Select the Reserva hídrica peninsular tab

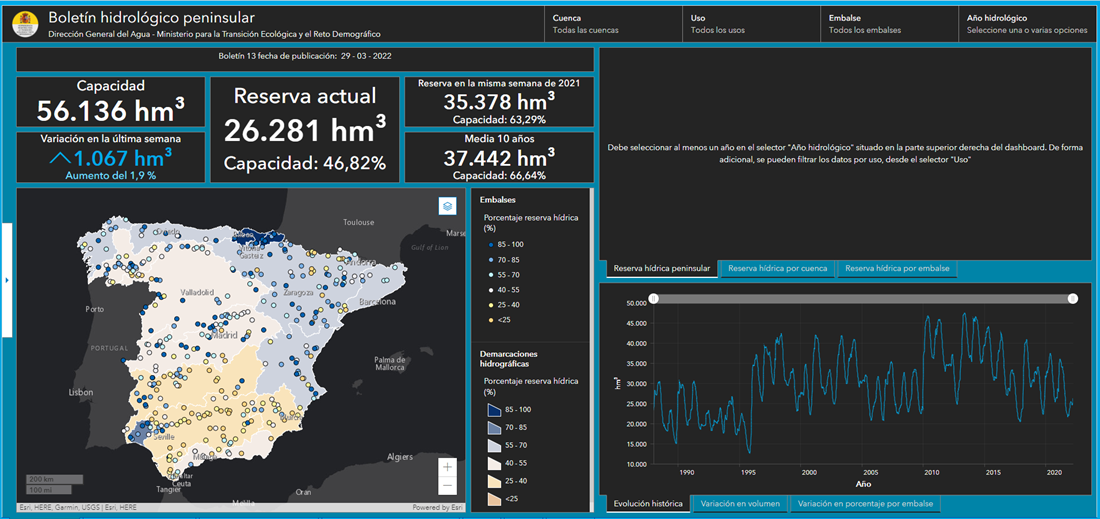point(661,268)
